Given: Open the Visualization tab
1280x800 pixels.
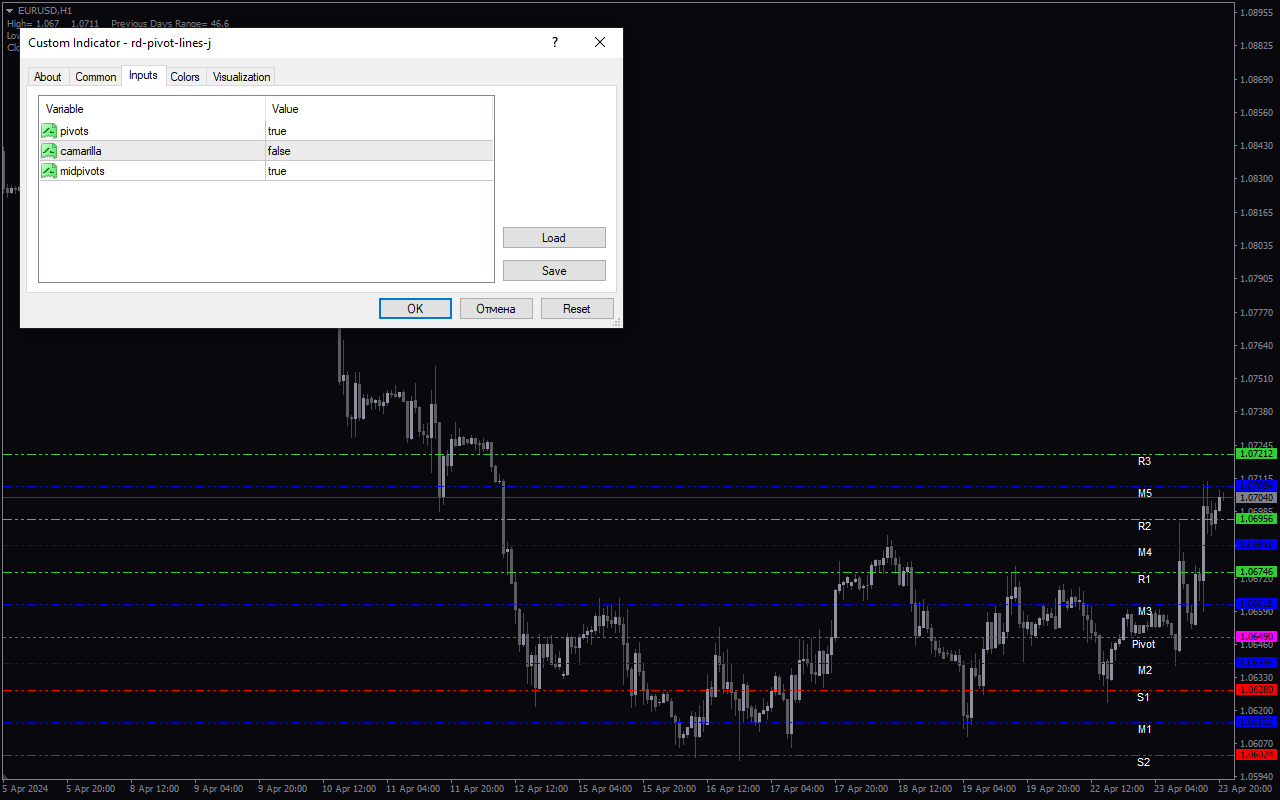Looking at the screenshot, I should point(241,77).
